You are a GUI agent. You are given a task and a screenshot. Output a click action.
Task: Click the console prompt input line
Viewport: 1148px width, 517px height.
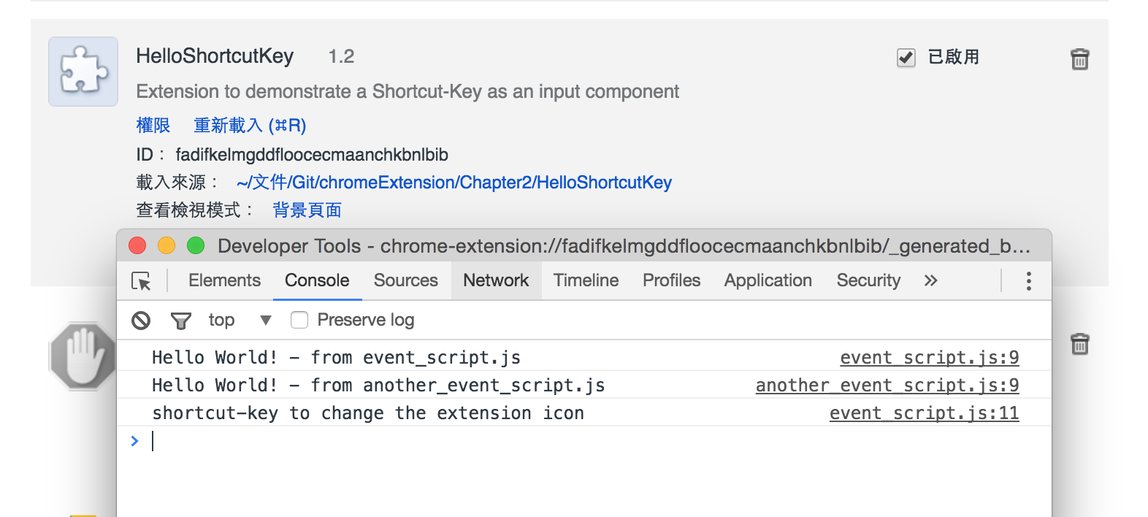(584, 441)
